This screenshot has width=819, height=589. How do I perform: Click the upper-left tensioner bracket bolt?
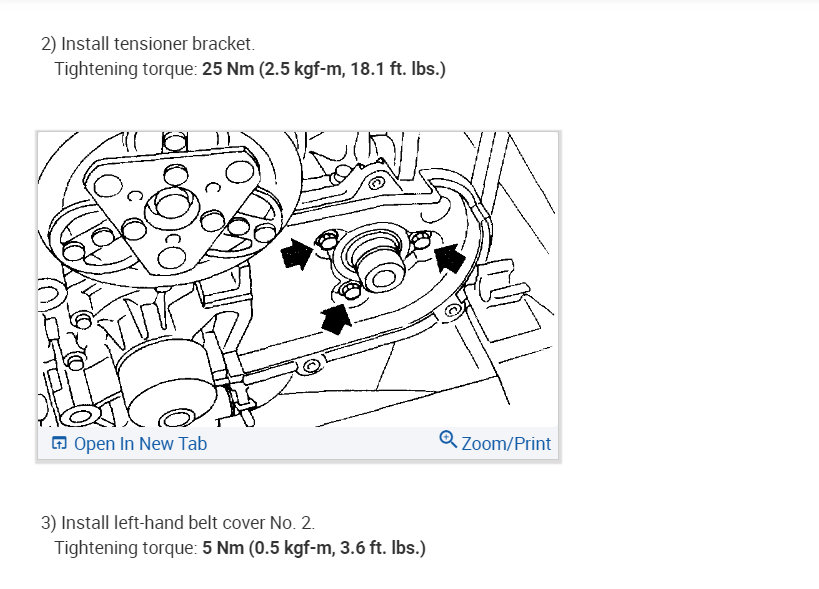[326, 241]
